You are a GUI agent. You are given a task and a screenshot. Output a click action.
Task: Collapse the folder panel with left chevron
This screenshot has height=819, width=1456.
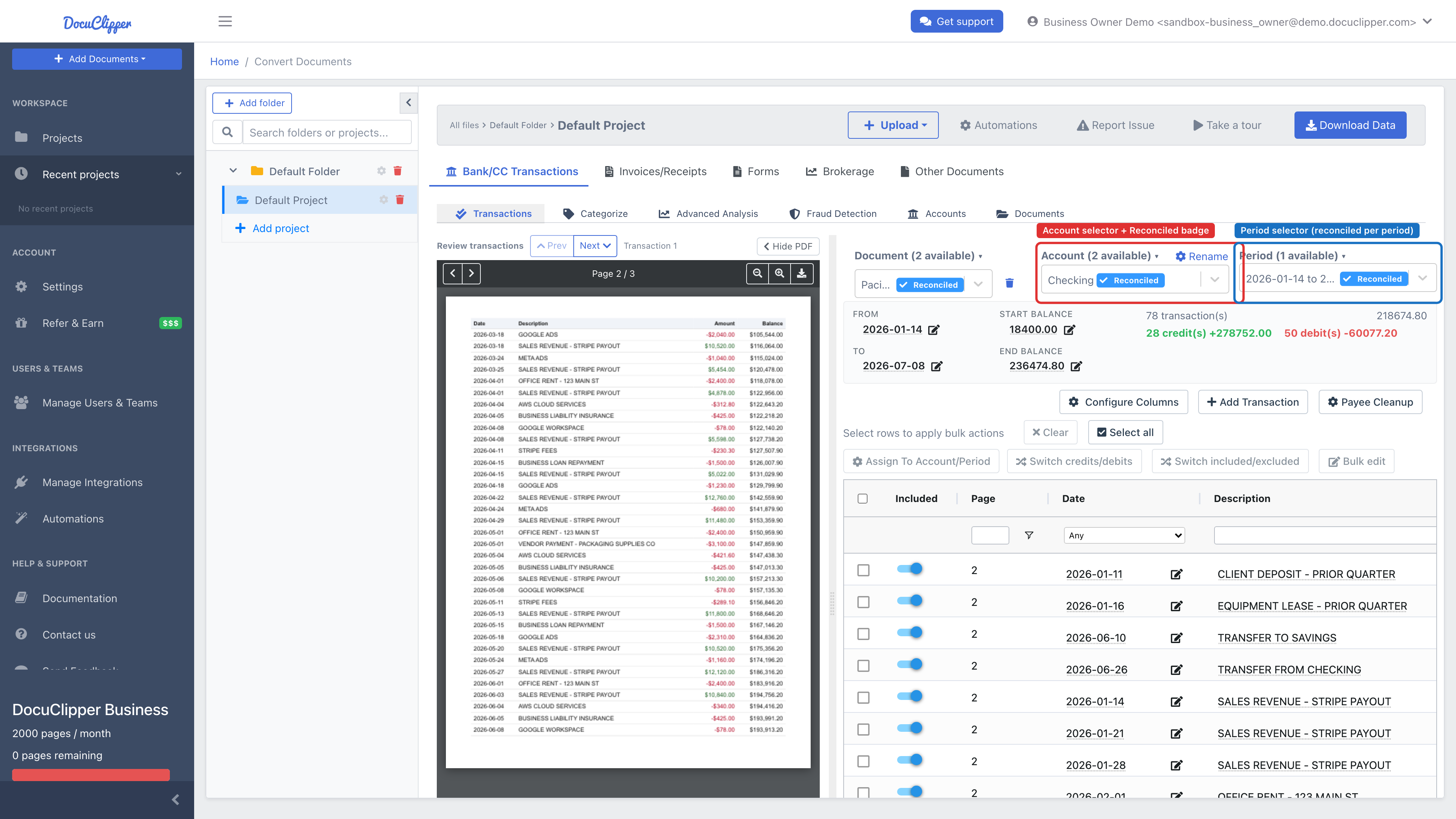[409, 103]
